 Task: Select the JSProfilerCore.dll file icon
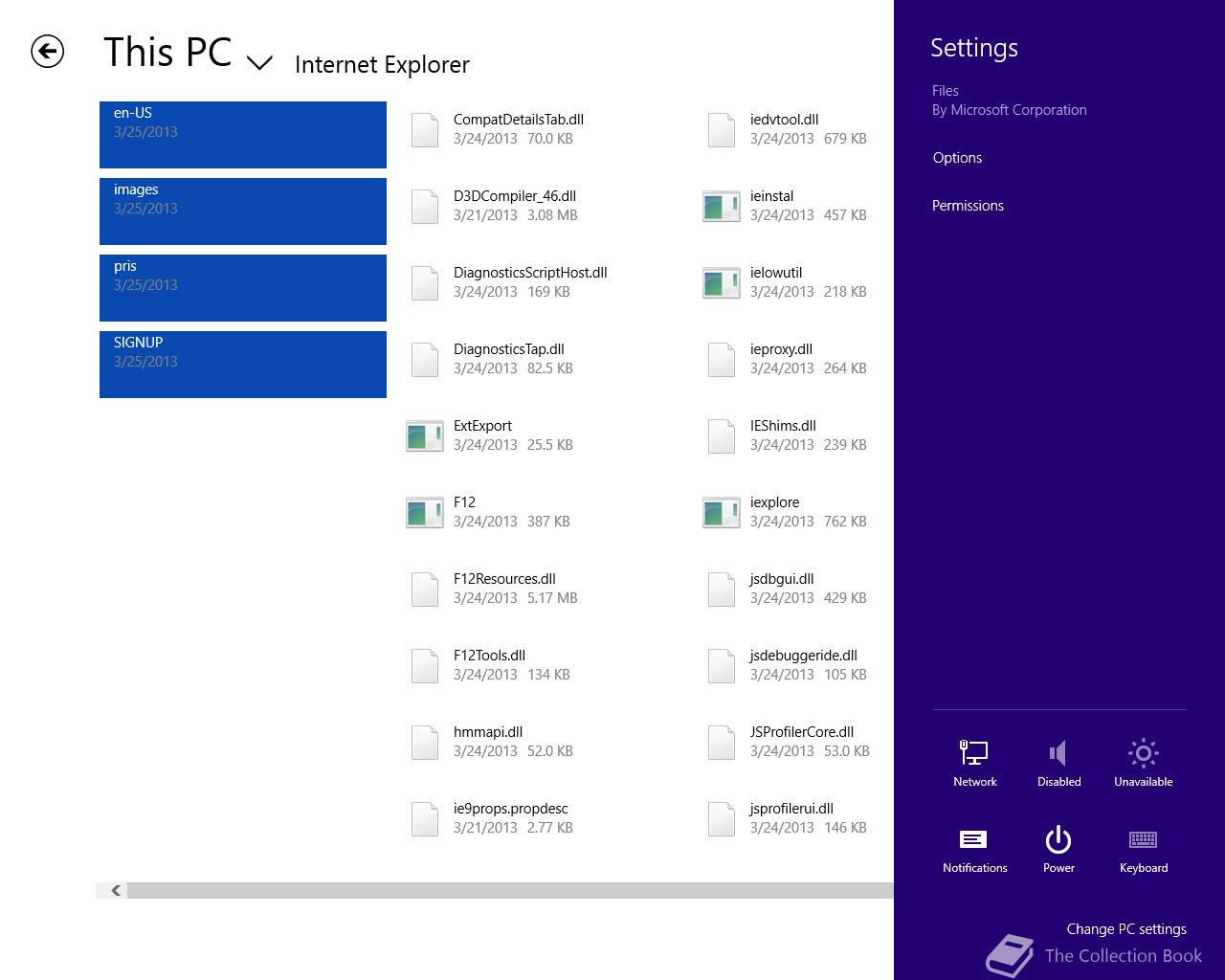pyautogui.click(x=722, y=743)
